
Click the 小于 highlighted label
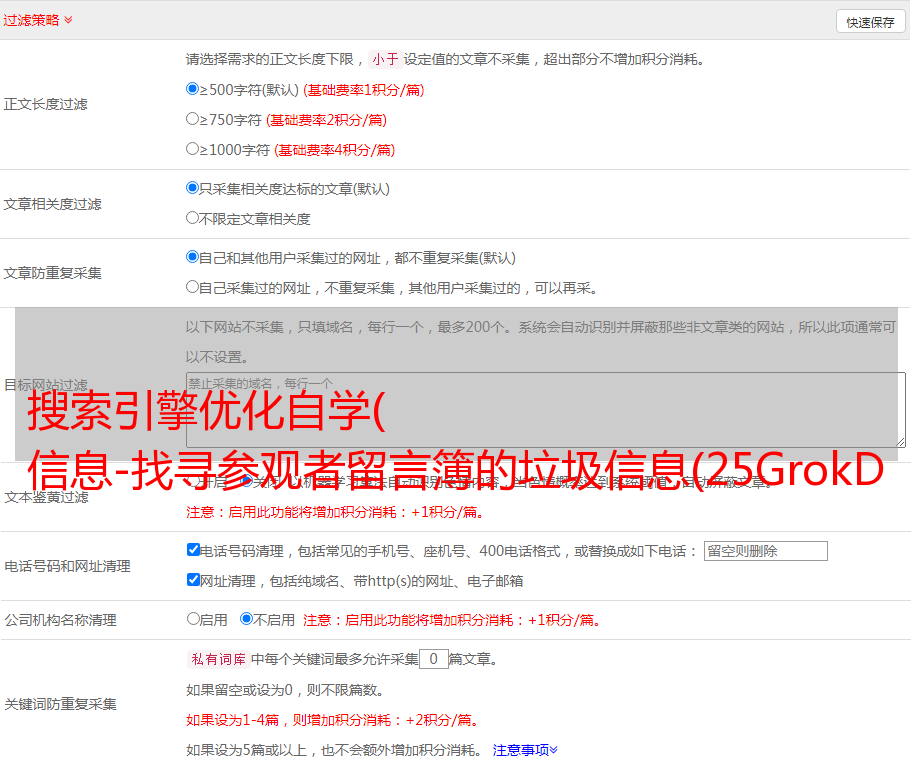385,59
